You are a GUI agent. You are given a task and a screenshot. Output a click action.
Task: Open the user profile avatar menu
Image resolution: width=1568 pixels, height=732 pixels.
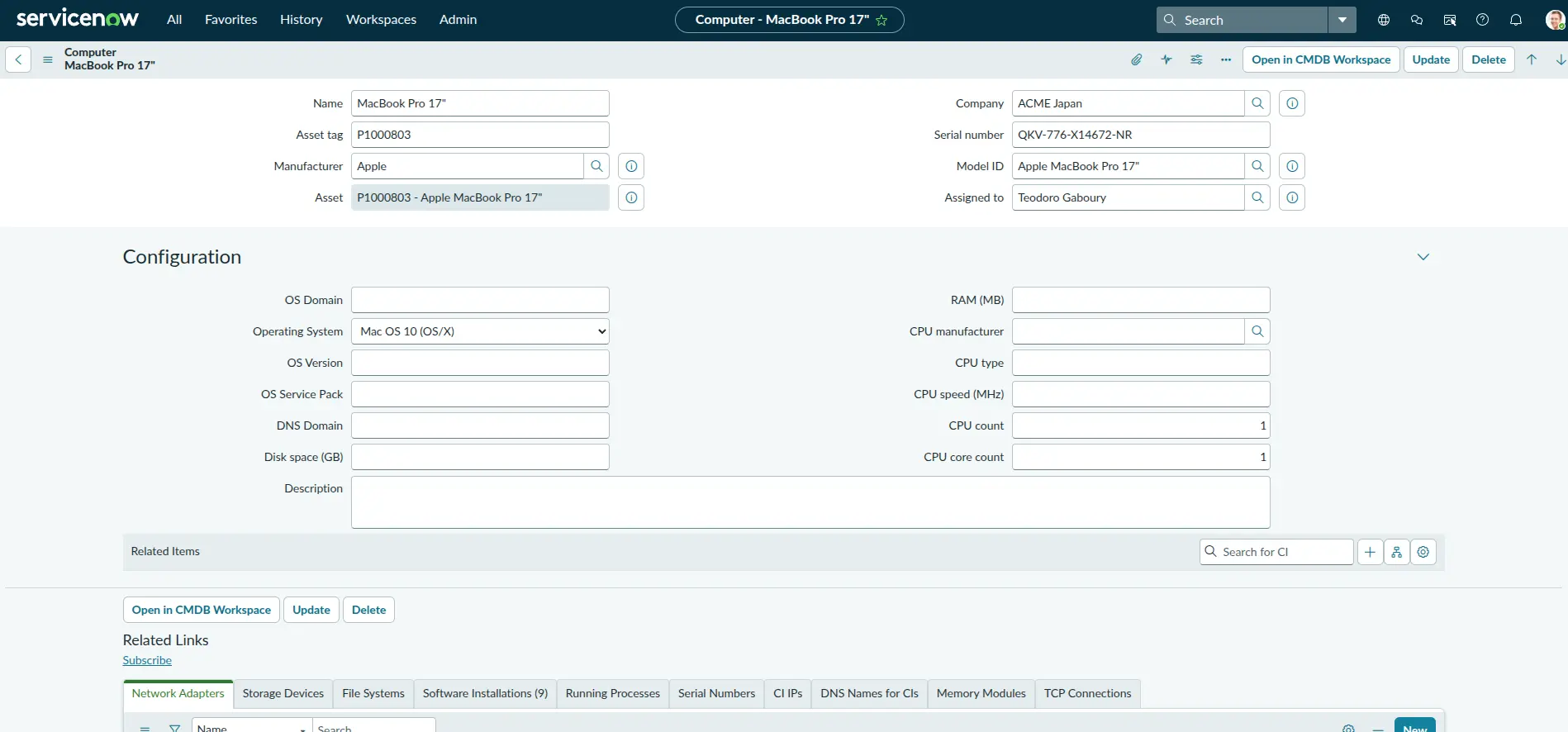point(1556,20)
